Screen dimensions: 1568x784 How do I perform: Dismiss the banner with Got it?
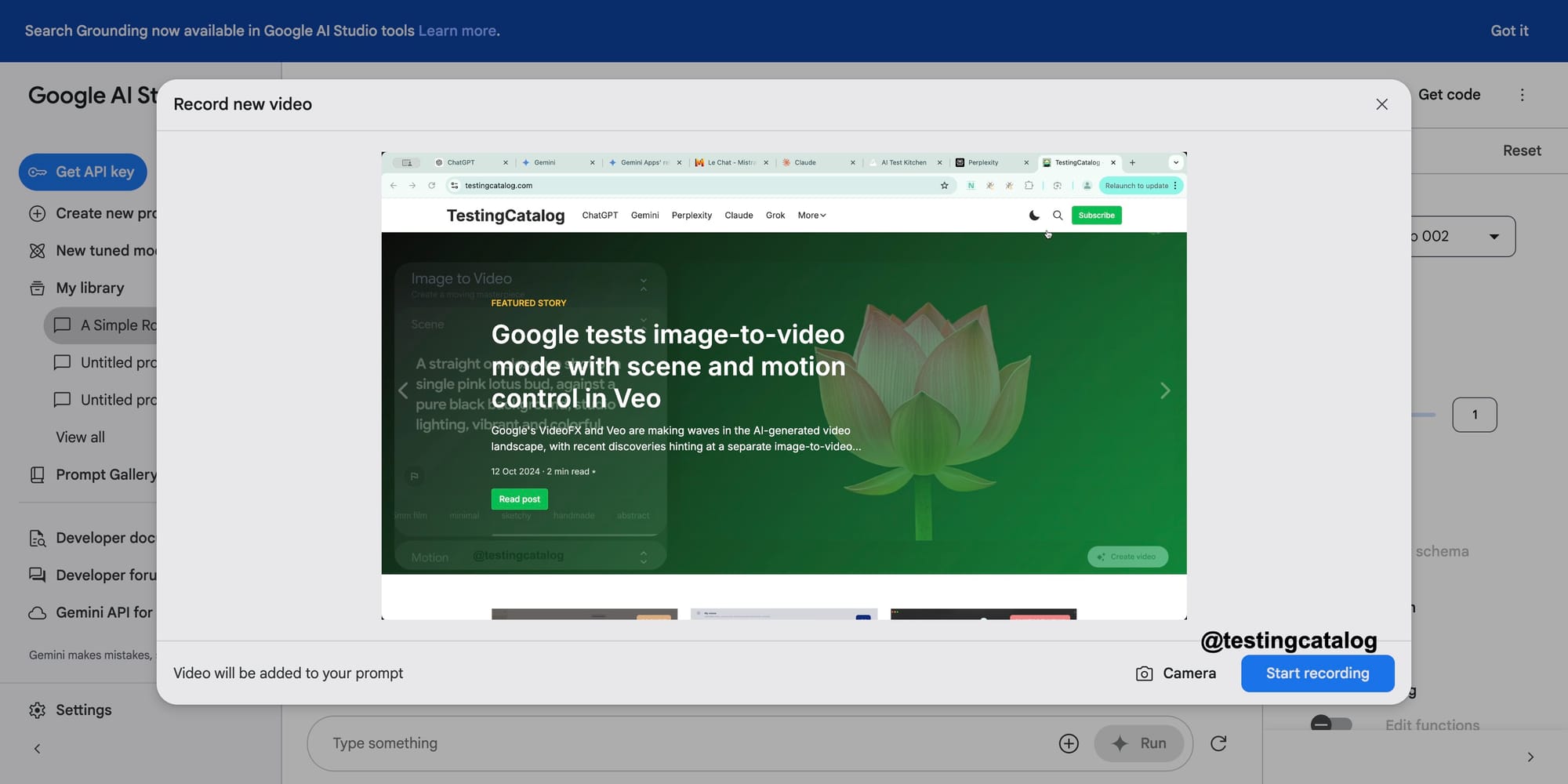1509,31
